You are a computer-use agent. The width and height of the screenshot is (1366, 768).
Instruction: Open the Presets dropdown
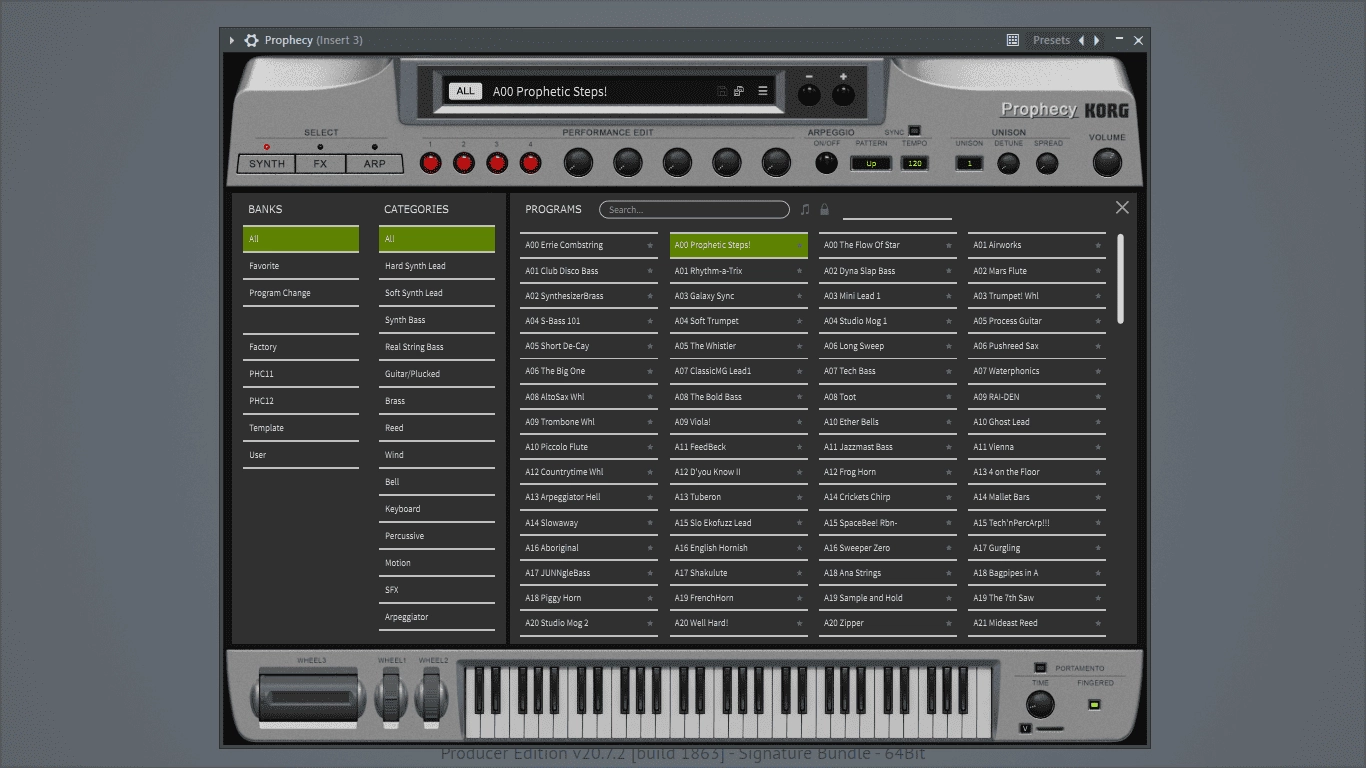[1051, 40]
